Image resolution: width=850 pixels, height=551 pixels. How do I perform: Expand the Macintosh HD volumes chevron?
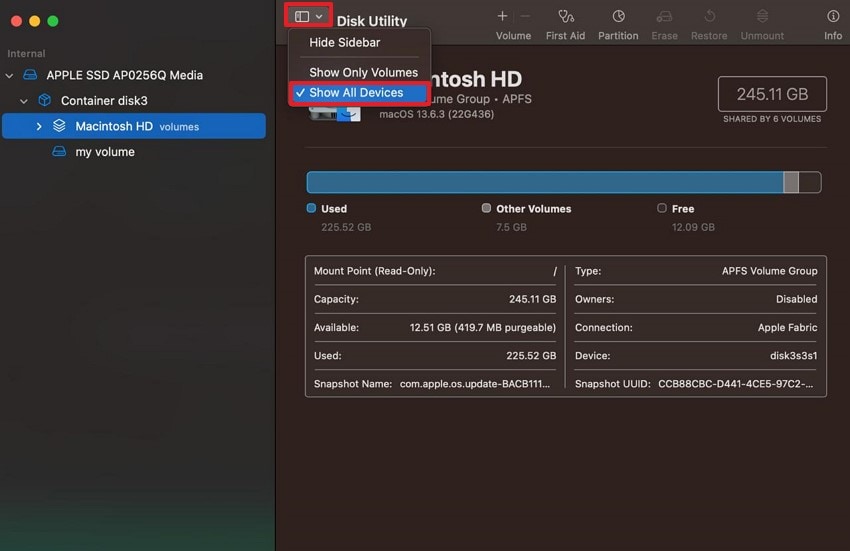pos(38,126)
